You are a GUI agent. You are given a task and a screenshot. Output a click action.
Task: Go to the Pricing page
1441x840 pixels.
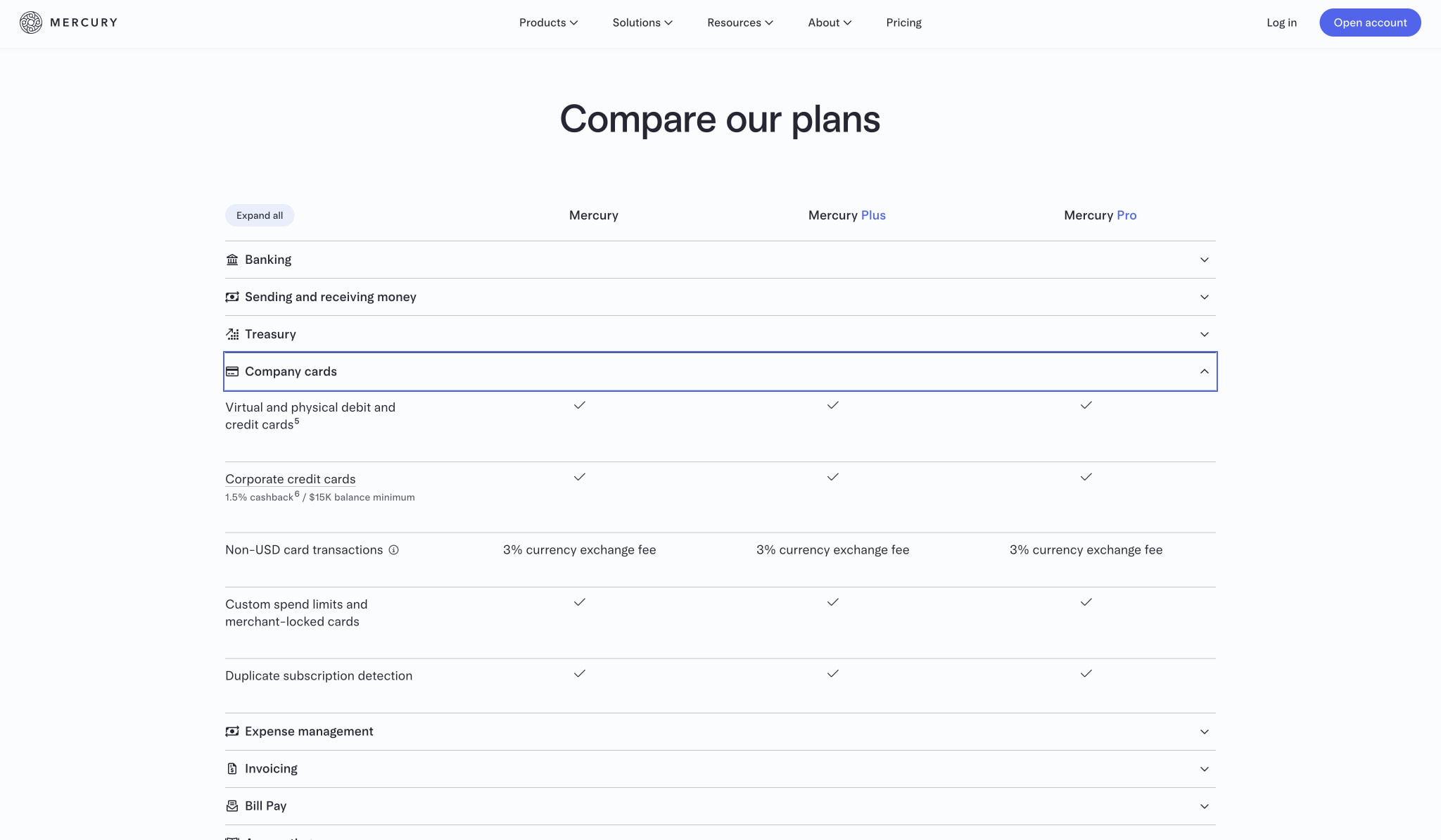(903, 23)
